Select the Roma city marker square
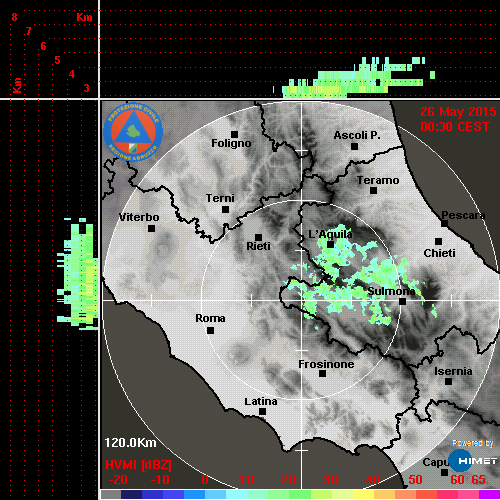The image size is (500, 500). [210, 330]
